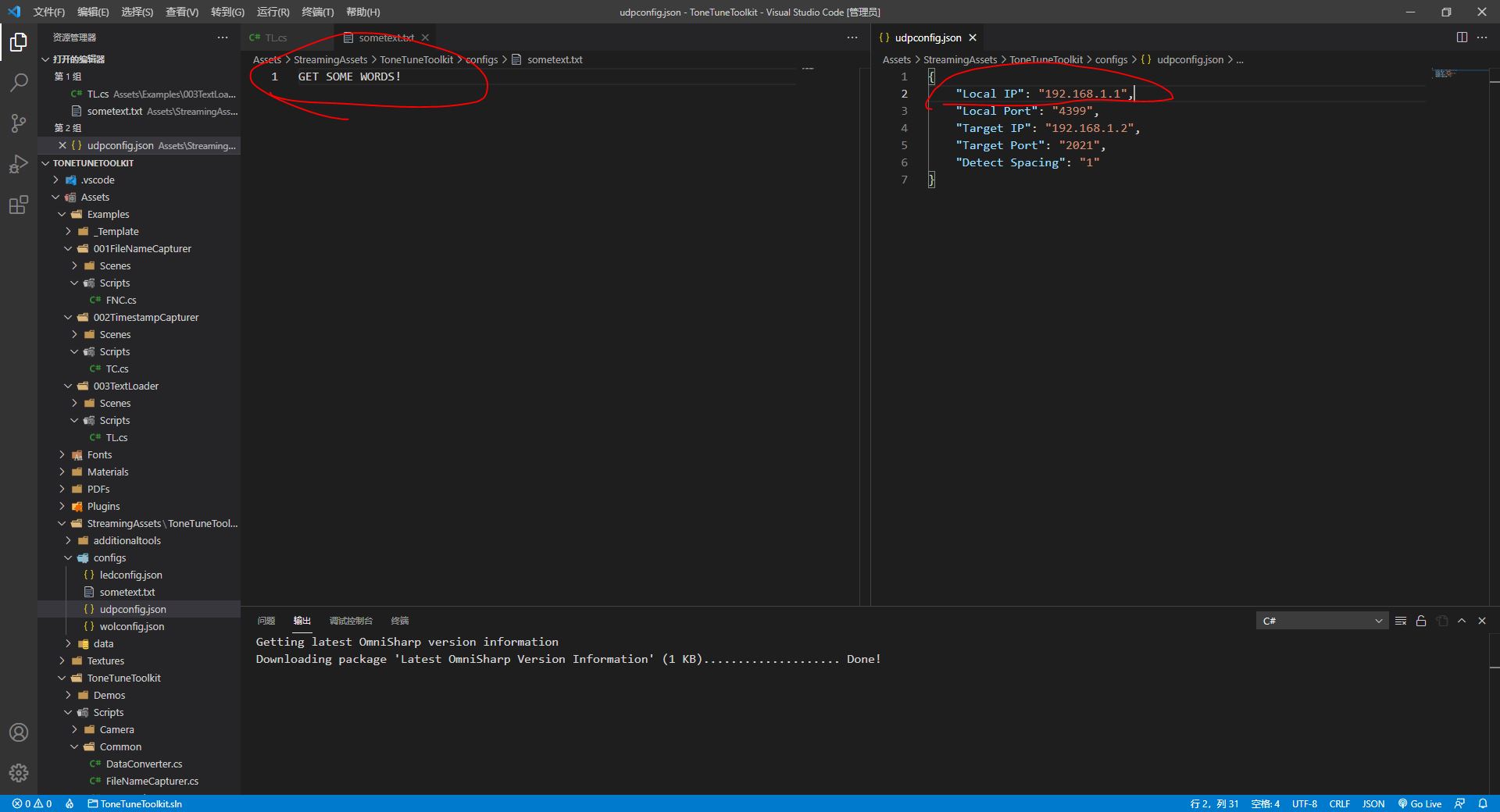The height and width of the screenshot is (812, 1500).
Task: Open the Accounts menu in the activity bar
Action: point(19,732)
